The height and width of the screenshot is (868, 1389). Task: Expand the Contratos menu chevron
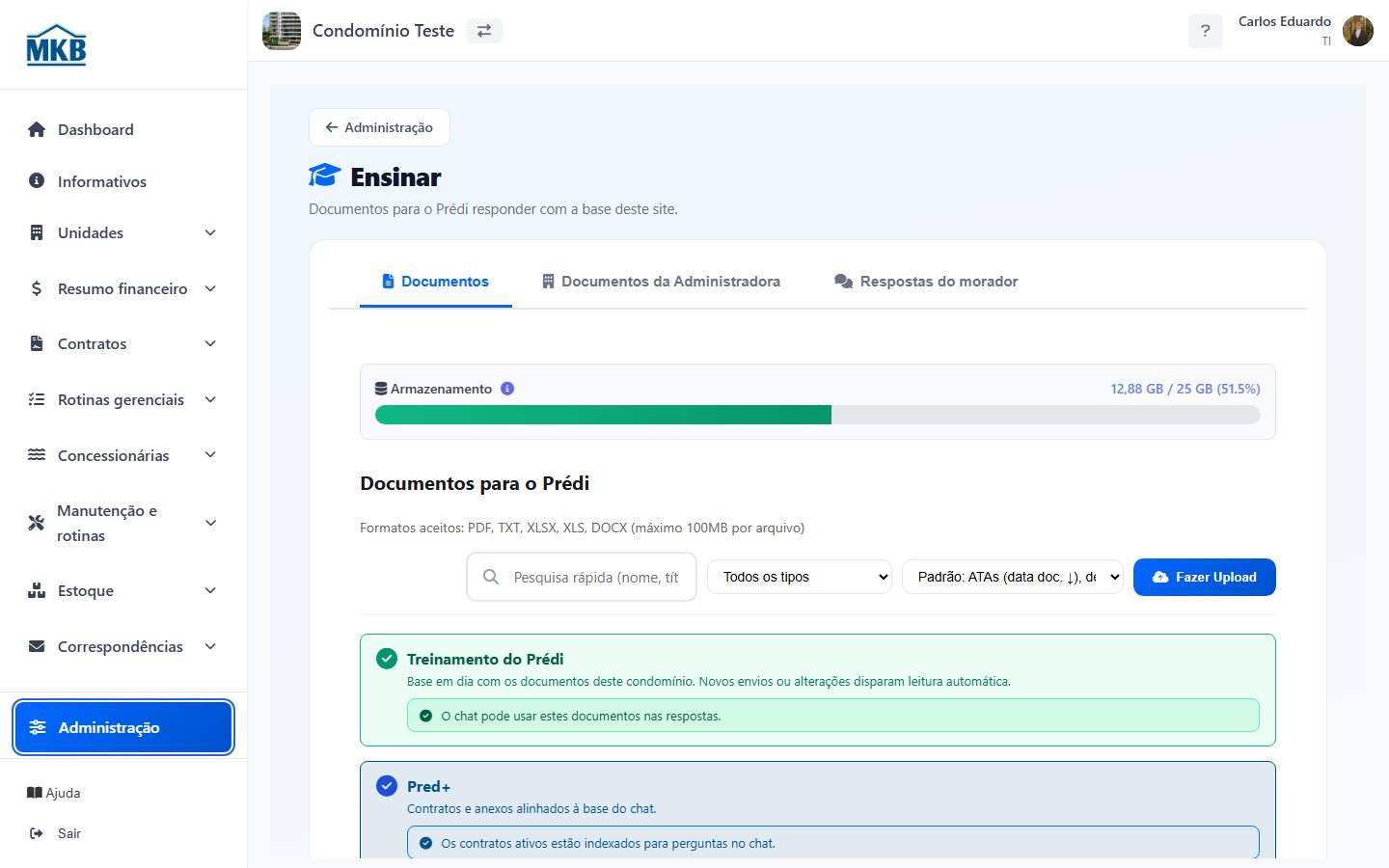(210, 343)
